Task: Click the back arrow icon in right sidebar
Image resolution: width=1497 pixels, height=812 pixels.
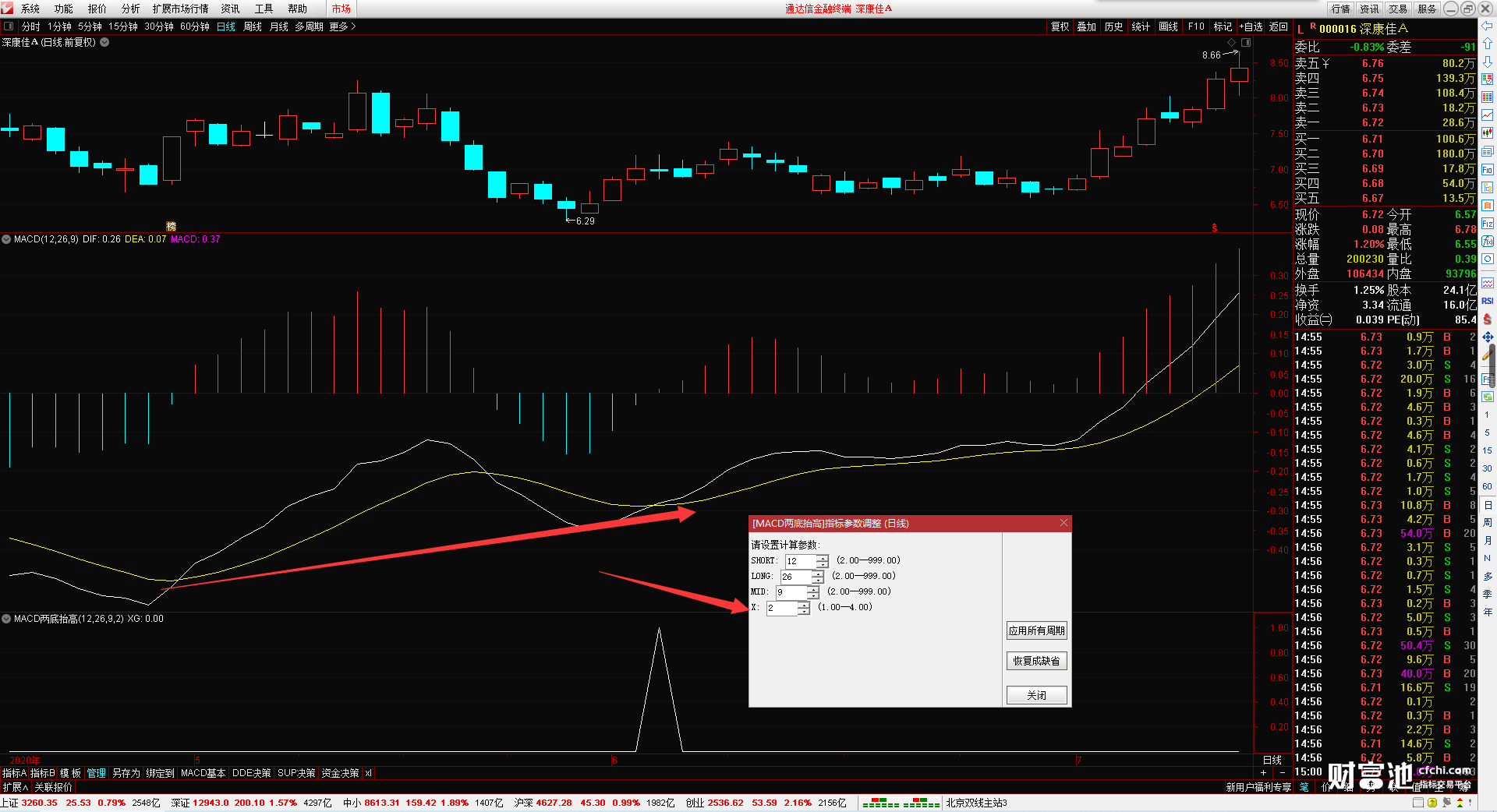Action: (x=1488, y=26)
